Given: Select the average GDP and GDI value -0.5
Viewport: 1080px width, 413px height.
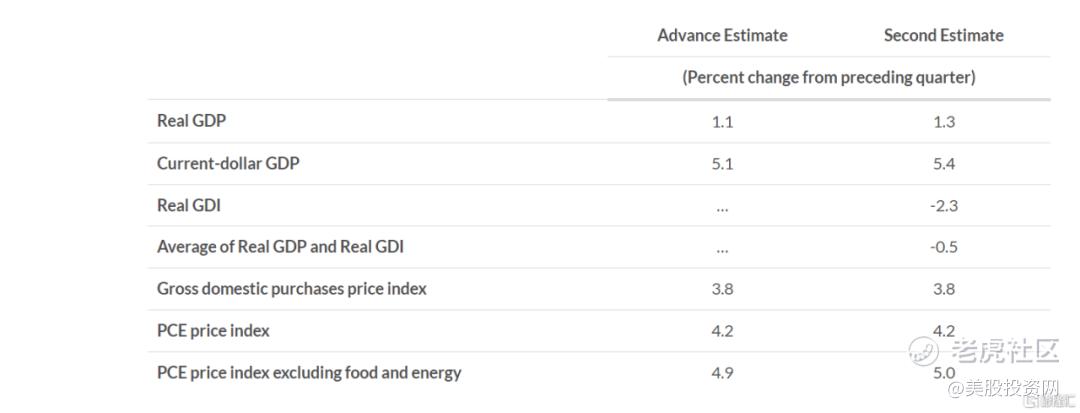Looking at the screenshot, I should click(x=941, y=247).
